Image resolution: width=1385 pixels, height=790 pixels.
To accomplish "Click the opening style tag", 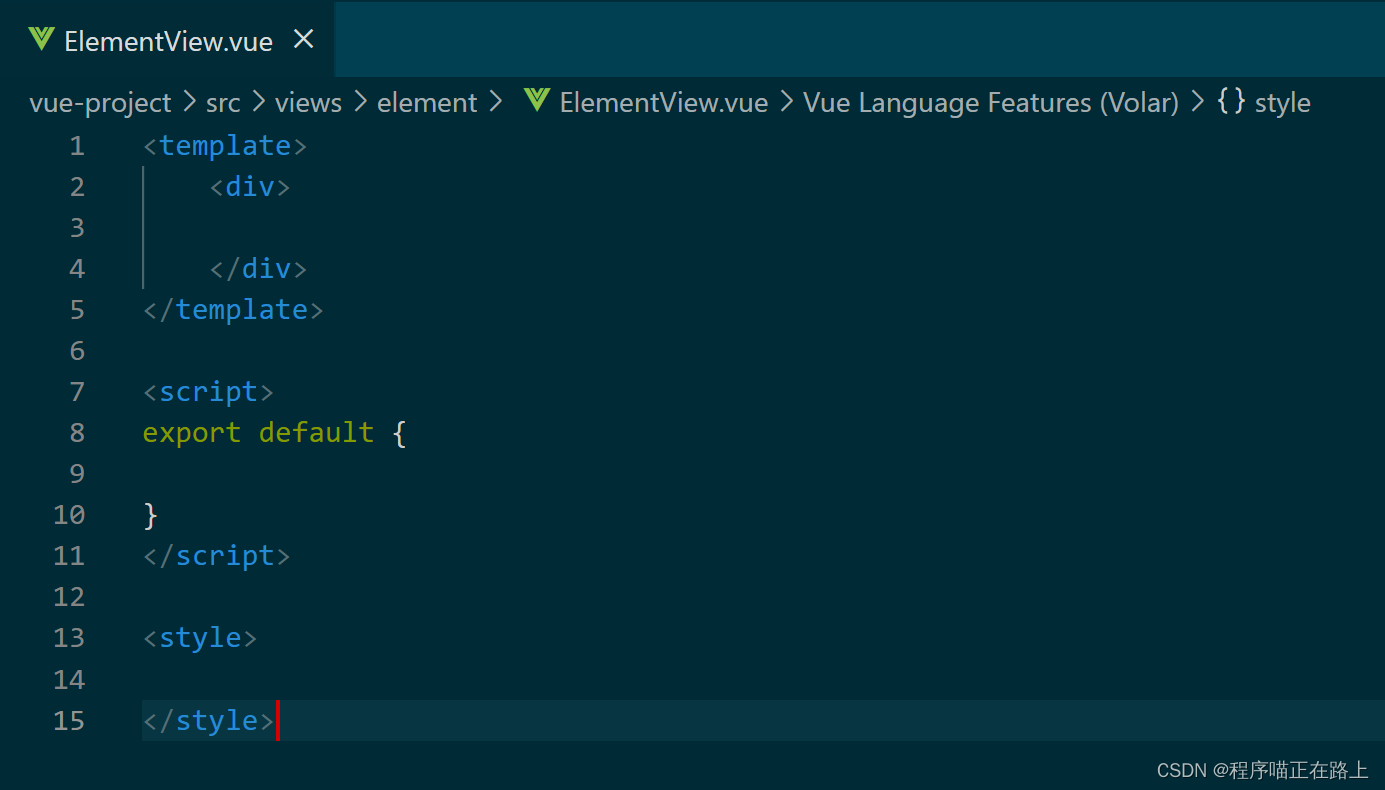I will tap(200, 638).
